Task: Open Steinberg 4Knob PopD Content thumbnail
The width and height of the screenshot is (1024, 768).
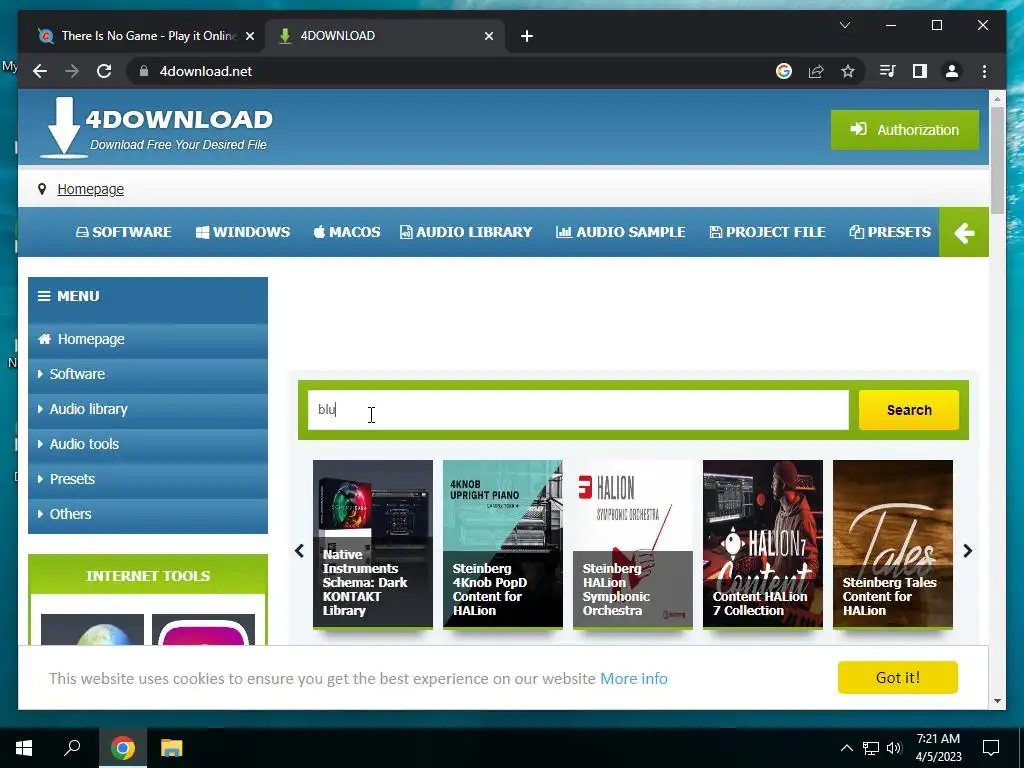Action: [502, 544]
